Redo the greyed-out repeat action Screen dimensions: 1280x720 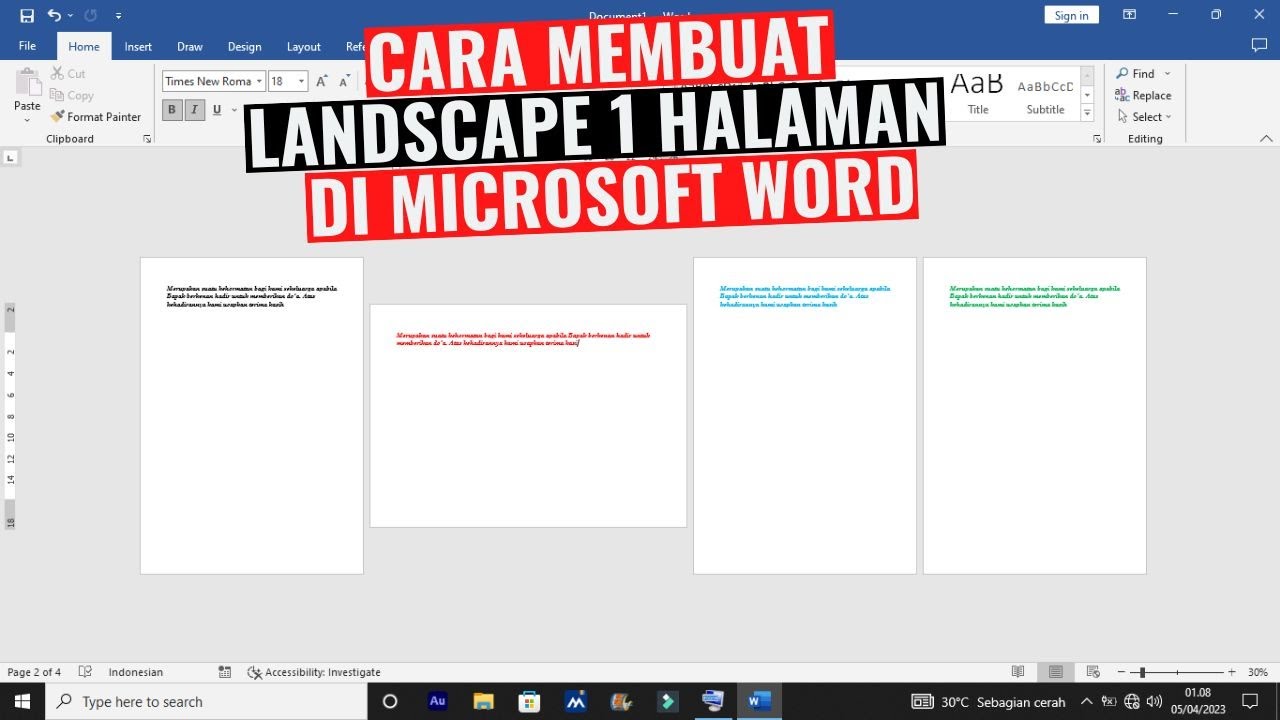(x=91, y=15)
